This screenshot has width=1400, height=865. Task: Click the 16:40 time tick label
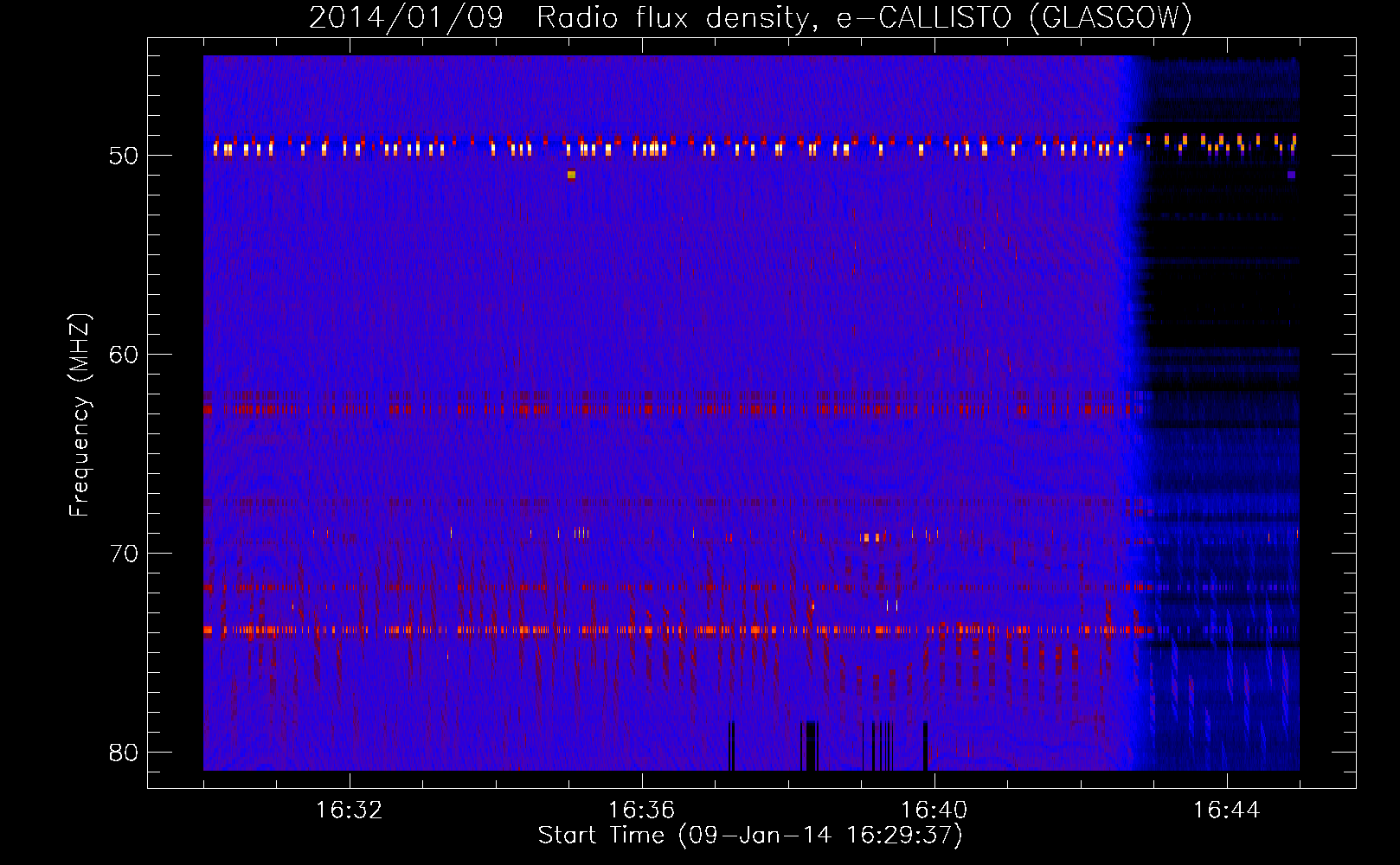coord(934,811)
